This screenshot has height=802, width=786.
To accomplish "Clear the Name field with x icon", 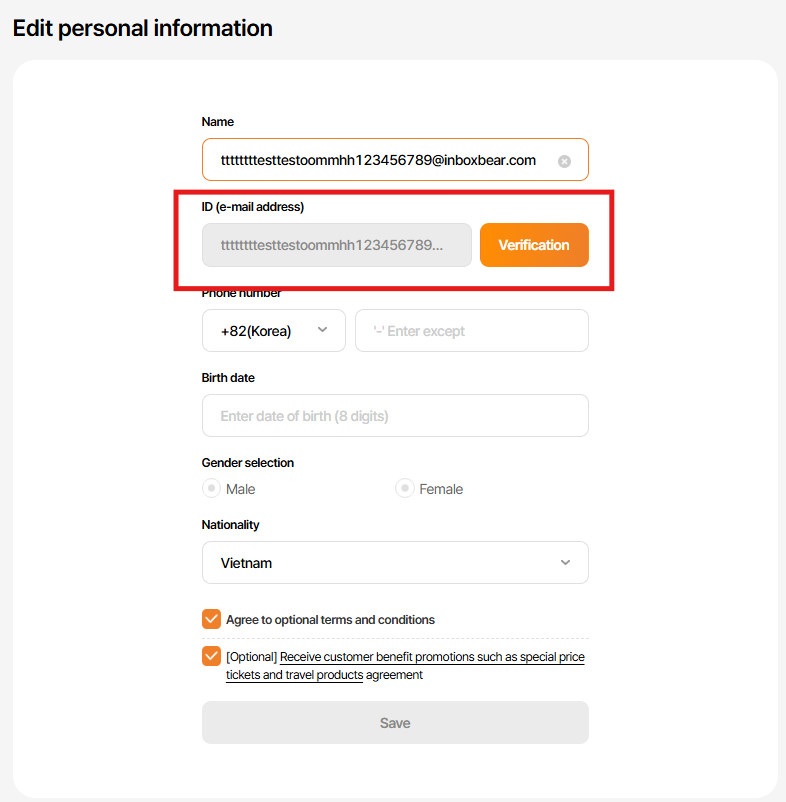I will 564,161.
